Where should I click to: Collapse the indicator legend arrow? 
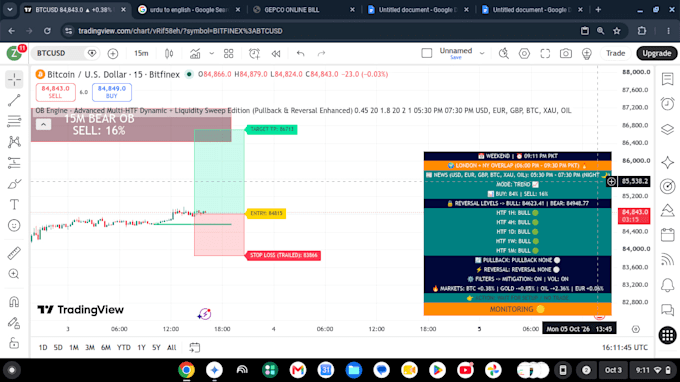tap(43, 124)
